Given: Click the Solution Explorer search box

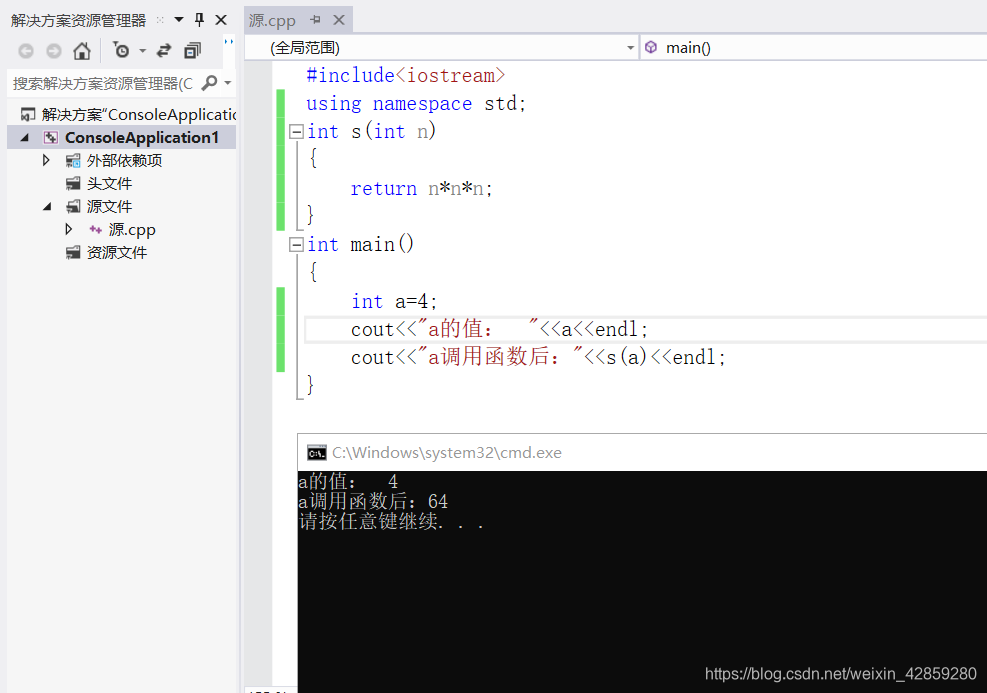Looking at the screenshot, I should 104,83.
